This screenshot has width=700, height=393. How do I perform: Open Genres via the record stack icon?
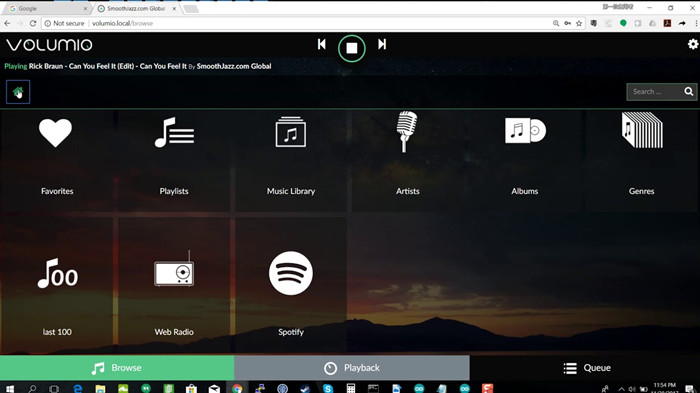(x=642, y=130)
